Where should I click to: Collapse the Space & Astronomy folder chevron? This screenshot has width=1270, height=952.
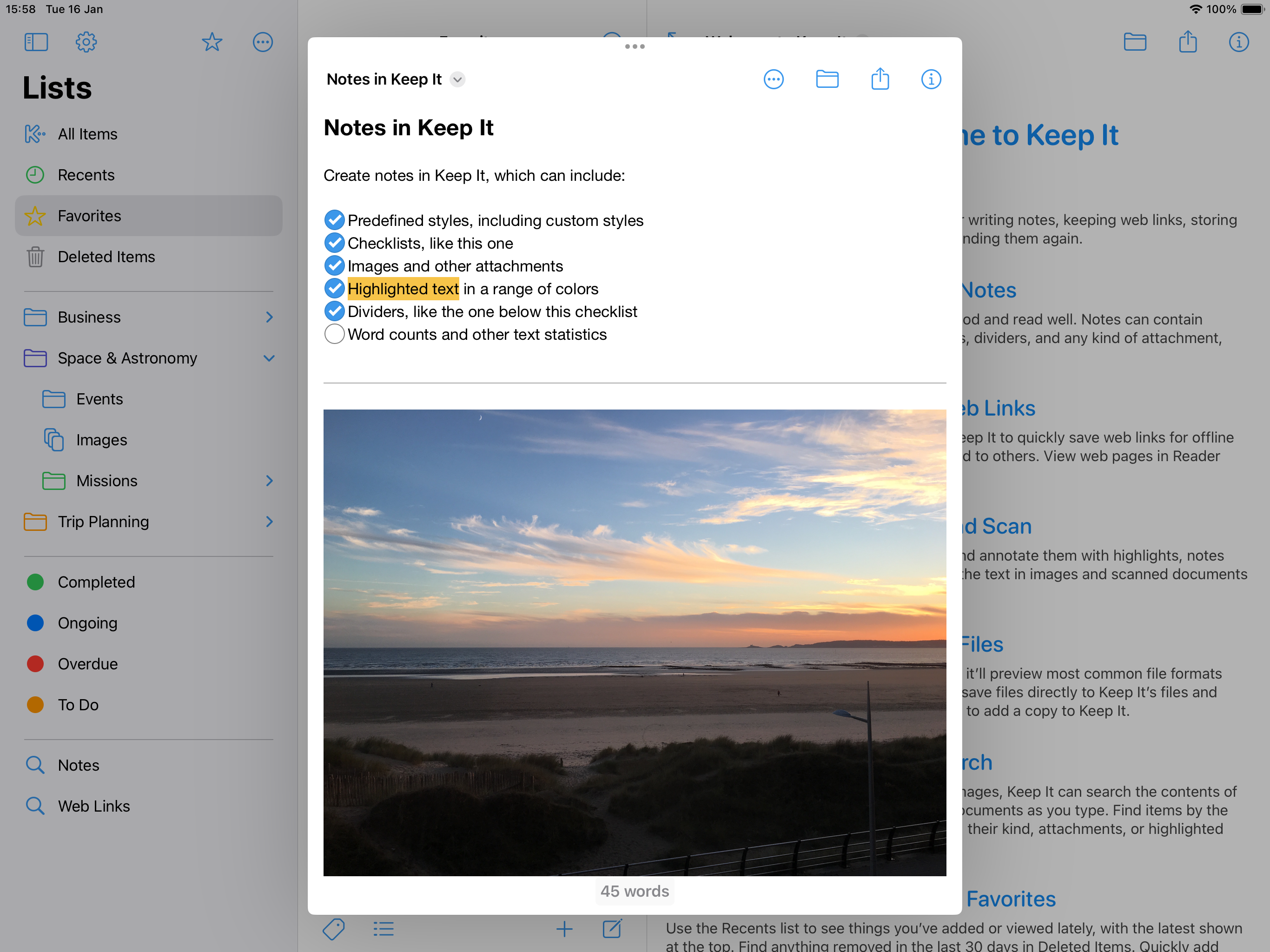[269, 358]
